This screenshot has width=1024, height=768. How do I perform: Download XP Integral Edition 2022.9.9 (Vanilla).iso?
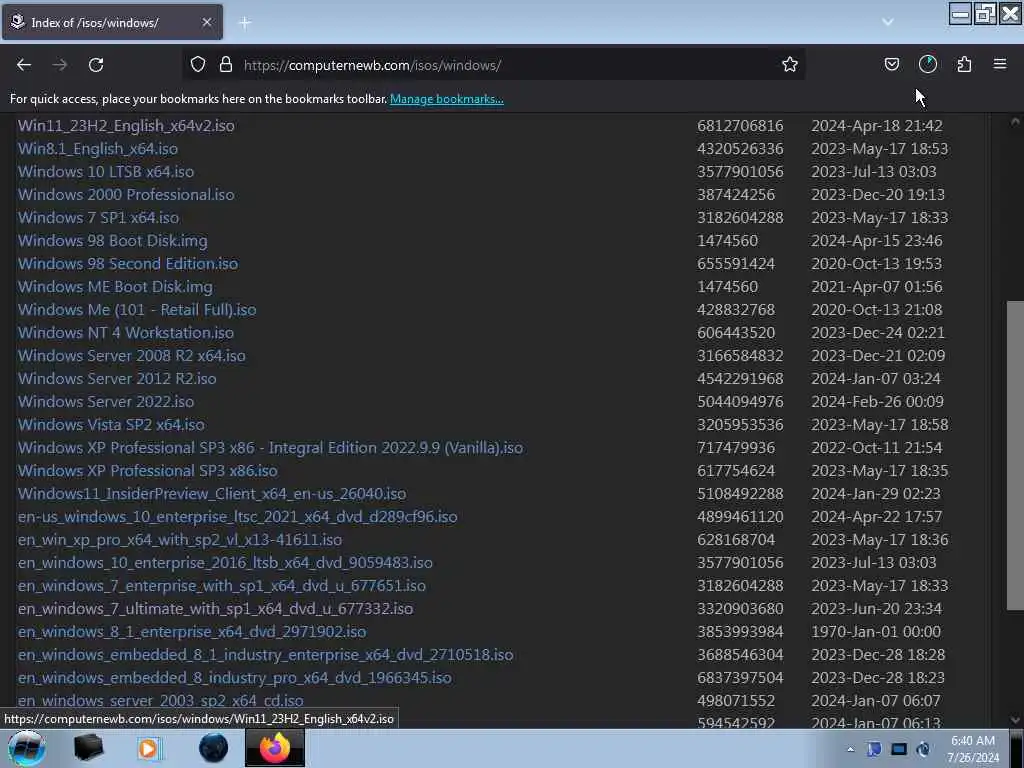click(270, 447)
